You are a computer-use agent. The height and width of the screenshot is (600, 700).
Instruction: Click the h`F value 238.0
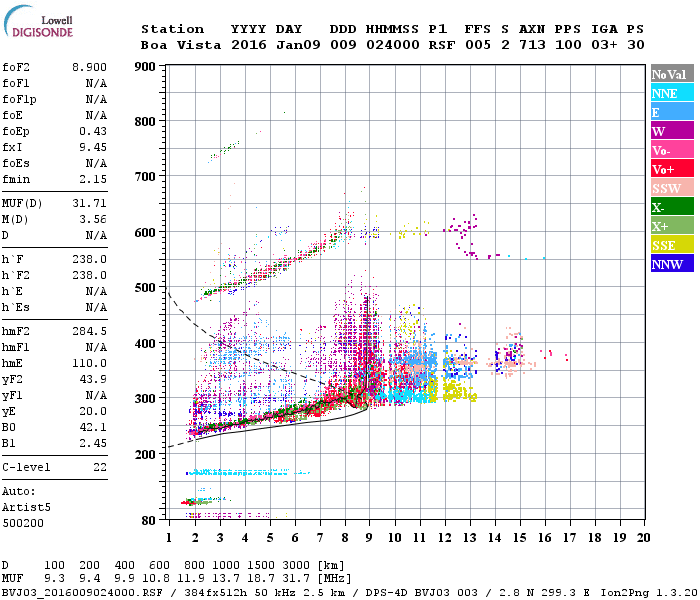click(89, 259)
